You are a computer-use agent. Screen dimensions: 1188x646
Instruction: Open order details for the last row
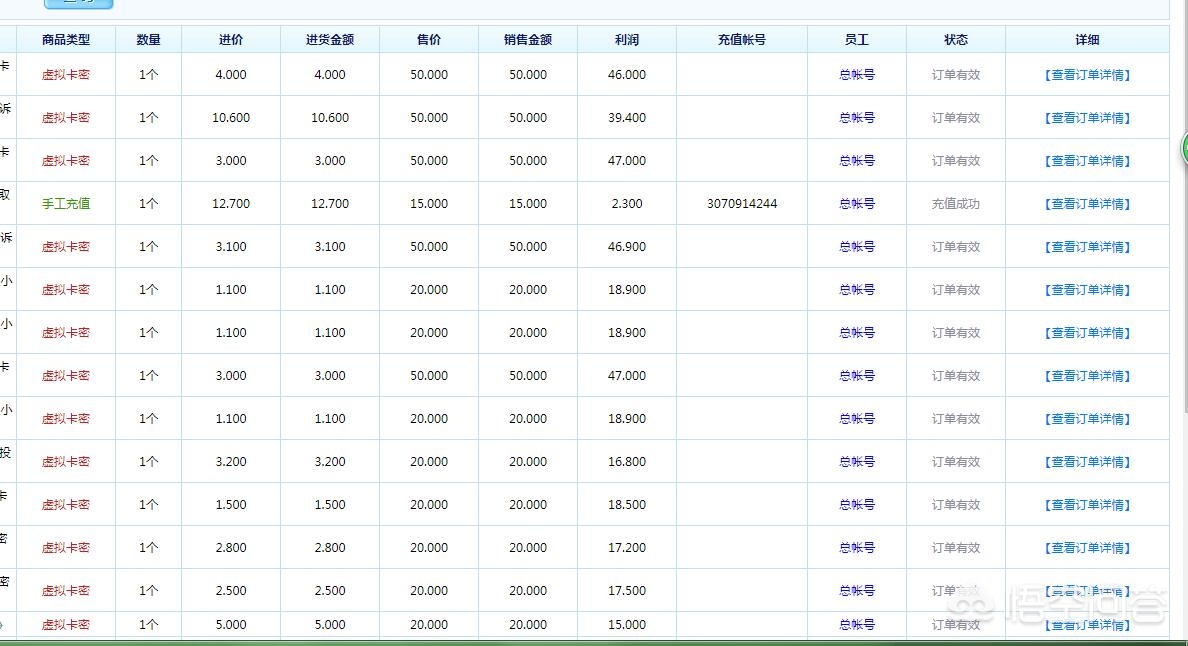(x=1087, y=625)
